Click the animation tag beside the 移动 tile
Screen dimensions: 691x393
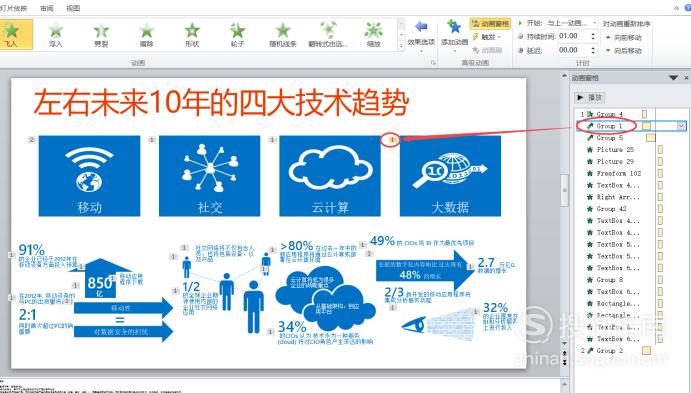pyautogui.click(x=32, y=140)
